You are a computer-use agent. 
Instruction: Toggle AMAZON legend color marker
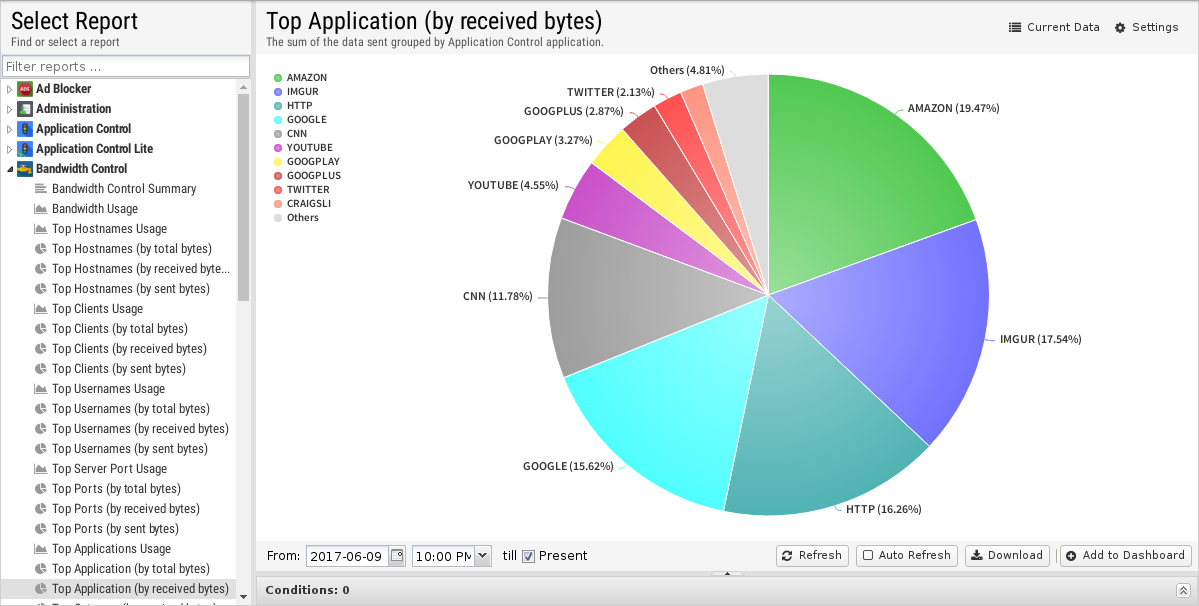[278, 78]
